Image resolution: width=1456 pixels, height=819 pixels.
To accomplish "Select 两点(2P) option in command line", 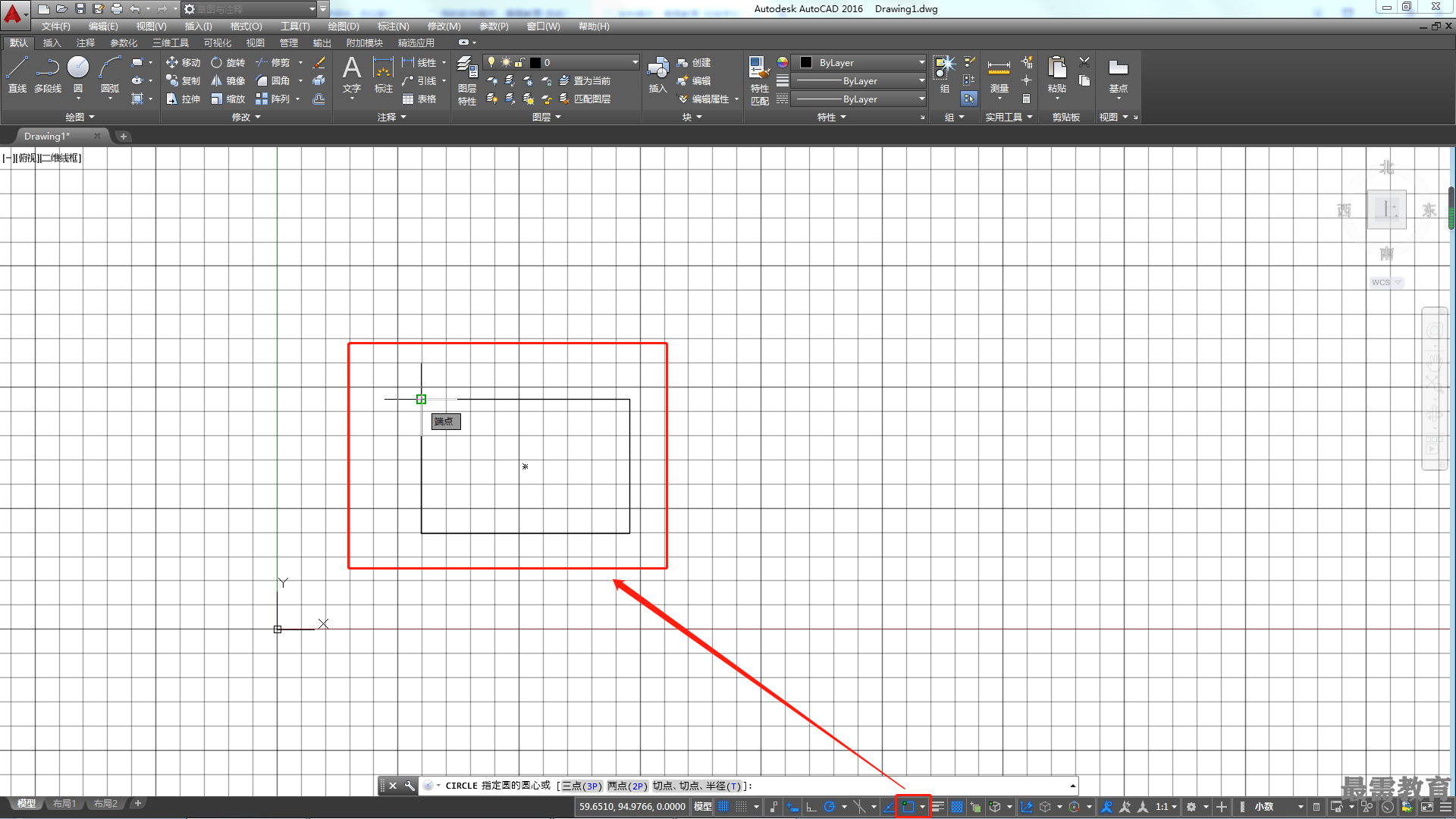I will click(627, 786).
